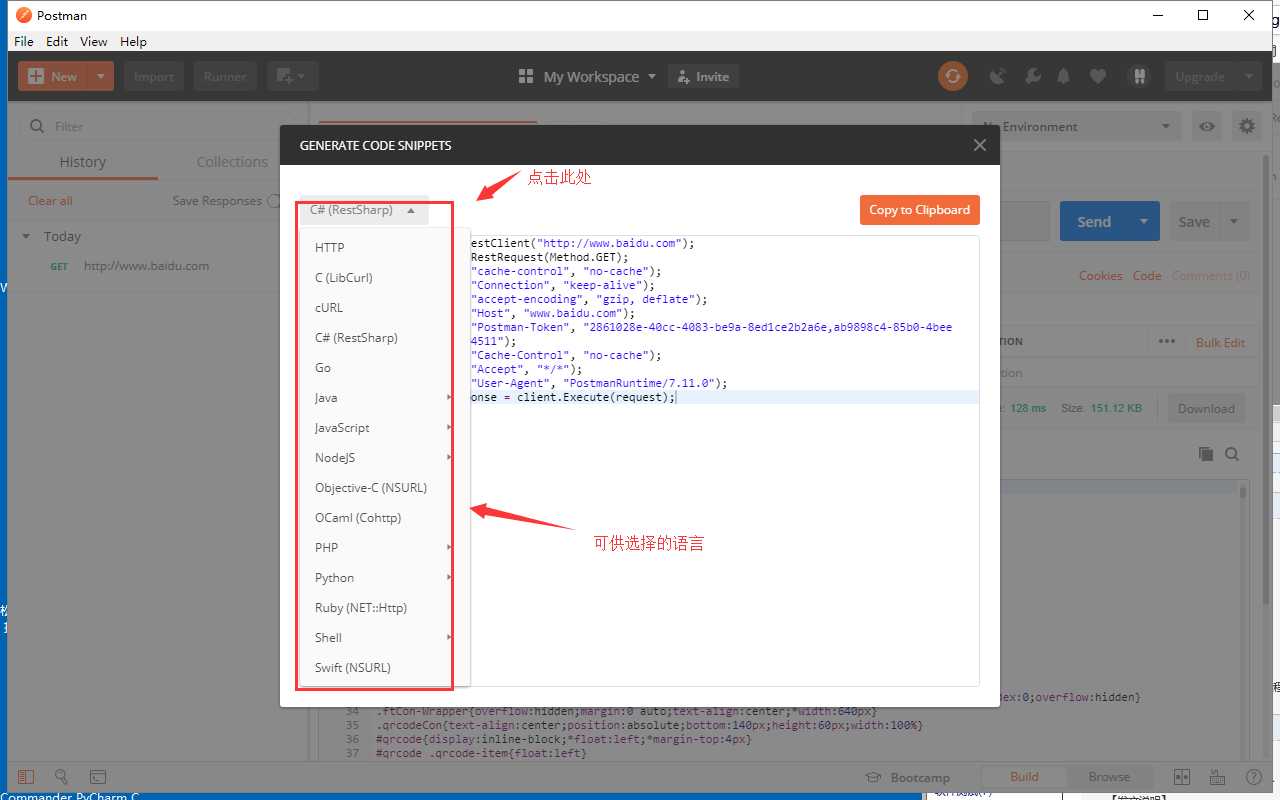Open the Save button dropdown arrow
The height and width of the screenshot is (800, 1280).
coord(1234,221)
